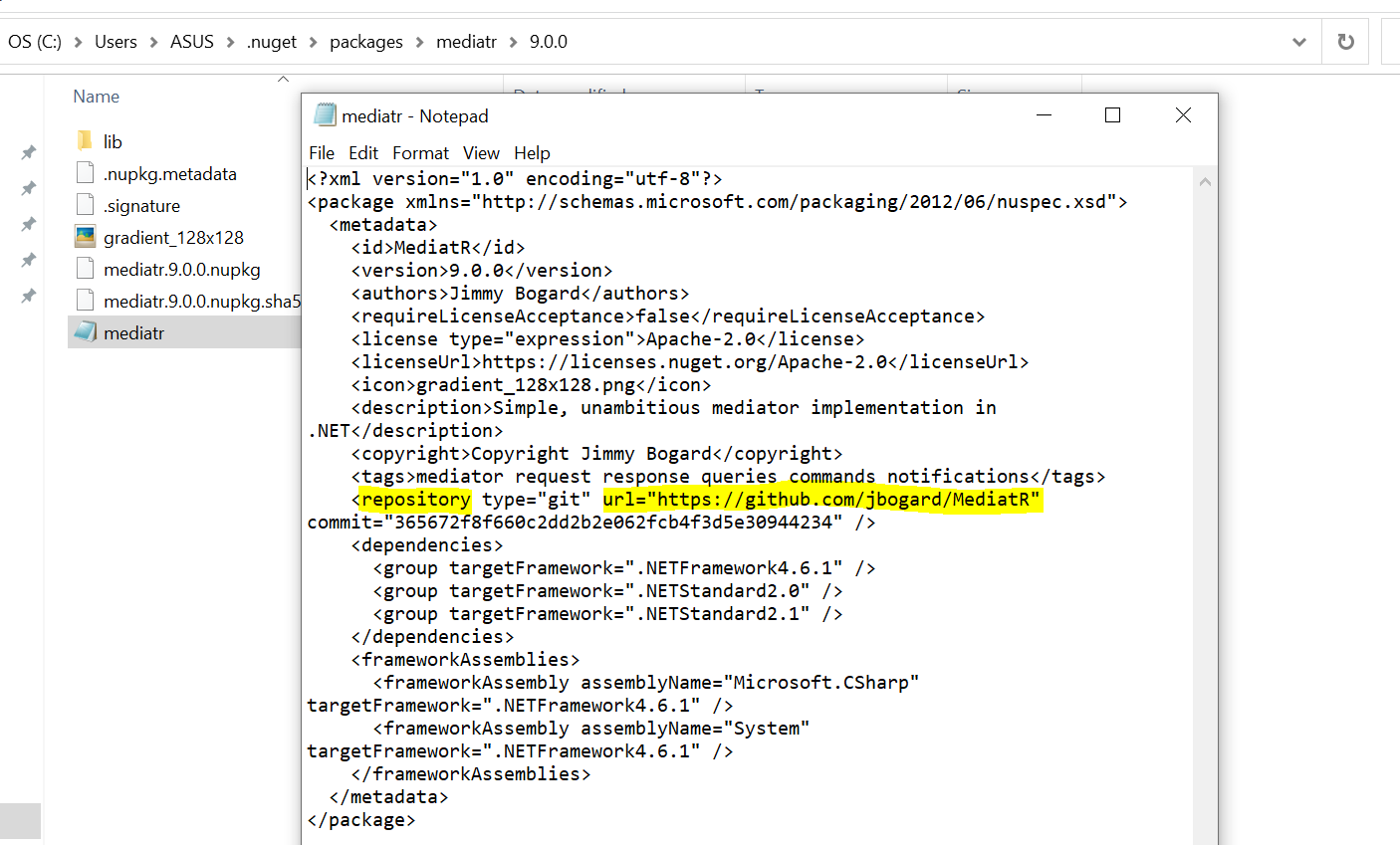Click the OS (C:) breadcrumb
Viewport: 1400px width, 845px height.
35,42
